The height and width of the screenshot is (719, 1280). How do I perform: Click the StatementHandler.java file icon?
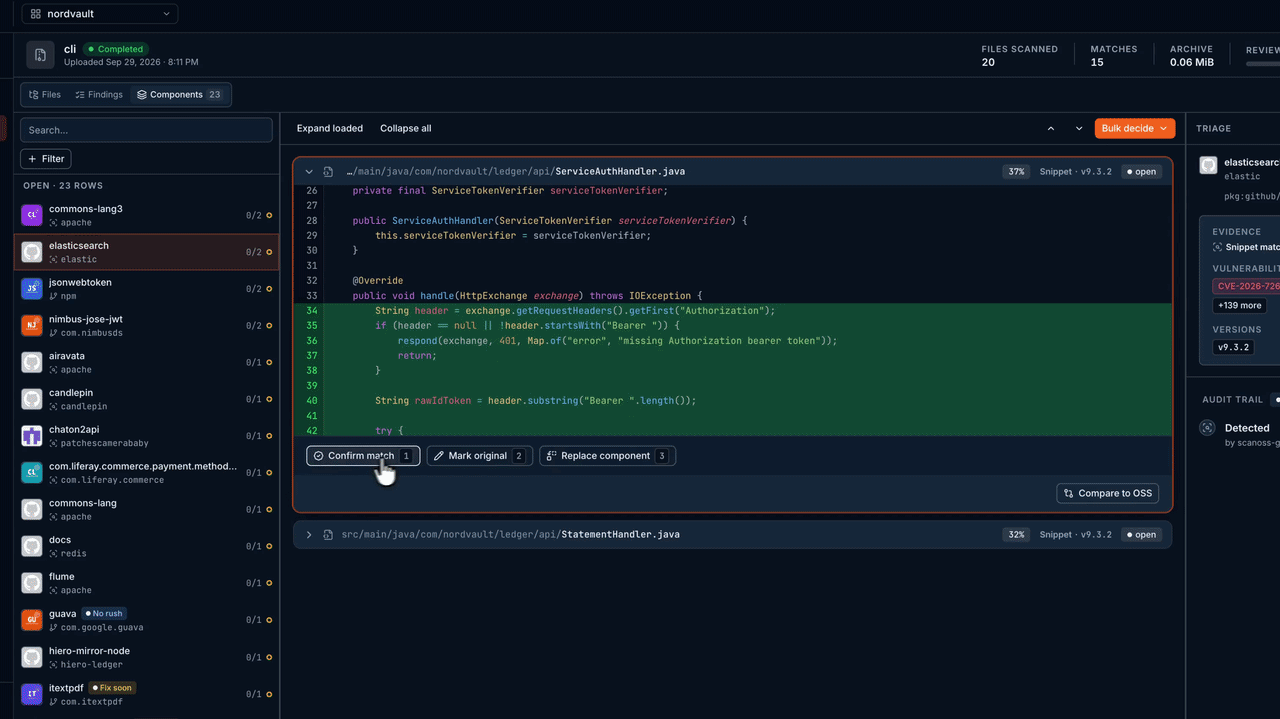[x=328, y=535]
